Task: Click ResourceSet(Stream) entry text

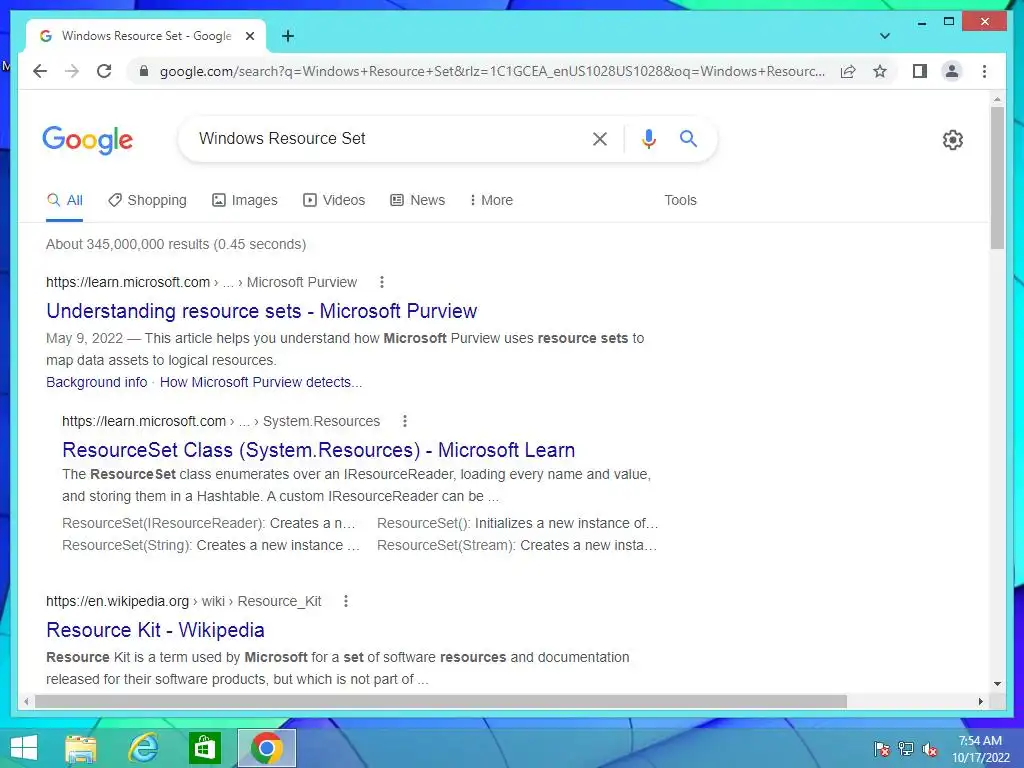Action: [x=445, y=545]
